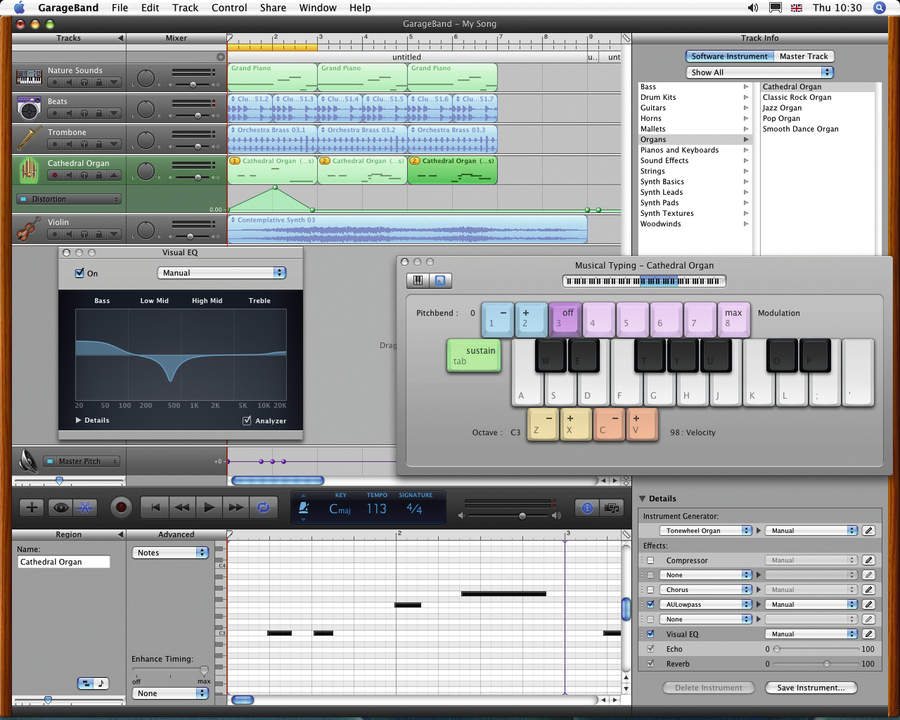
Task: Open the Show All dropdown in Track Info
Action: (759, 72)
